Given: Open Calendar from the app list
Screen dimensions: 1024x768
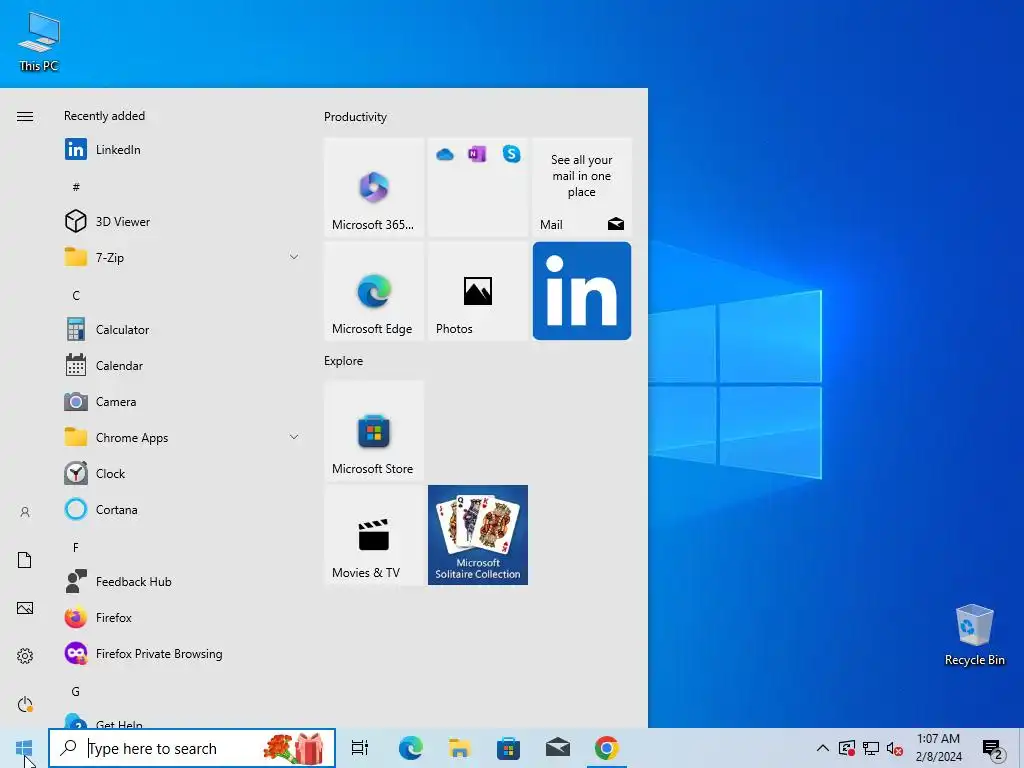Looking at the screenshot, I should (180, 366).
